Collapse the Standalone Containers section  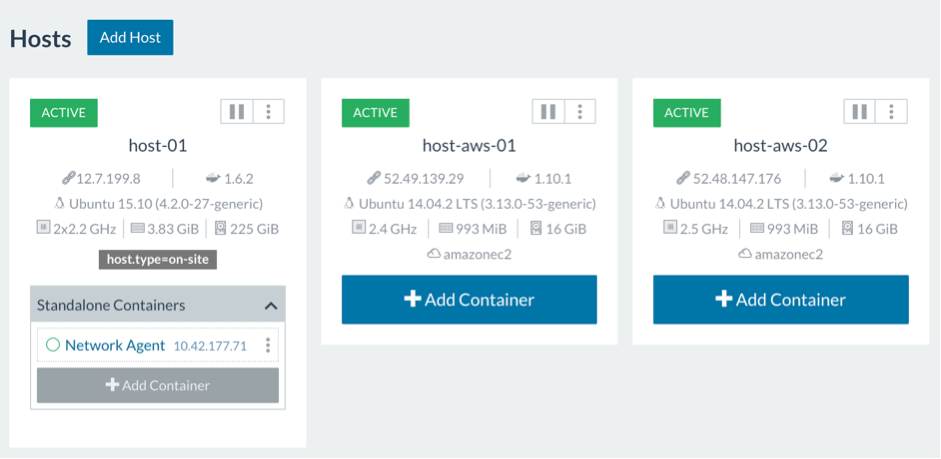(270, 306)
